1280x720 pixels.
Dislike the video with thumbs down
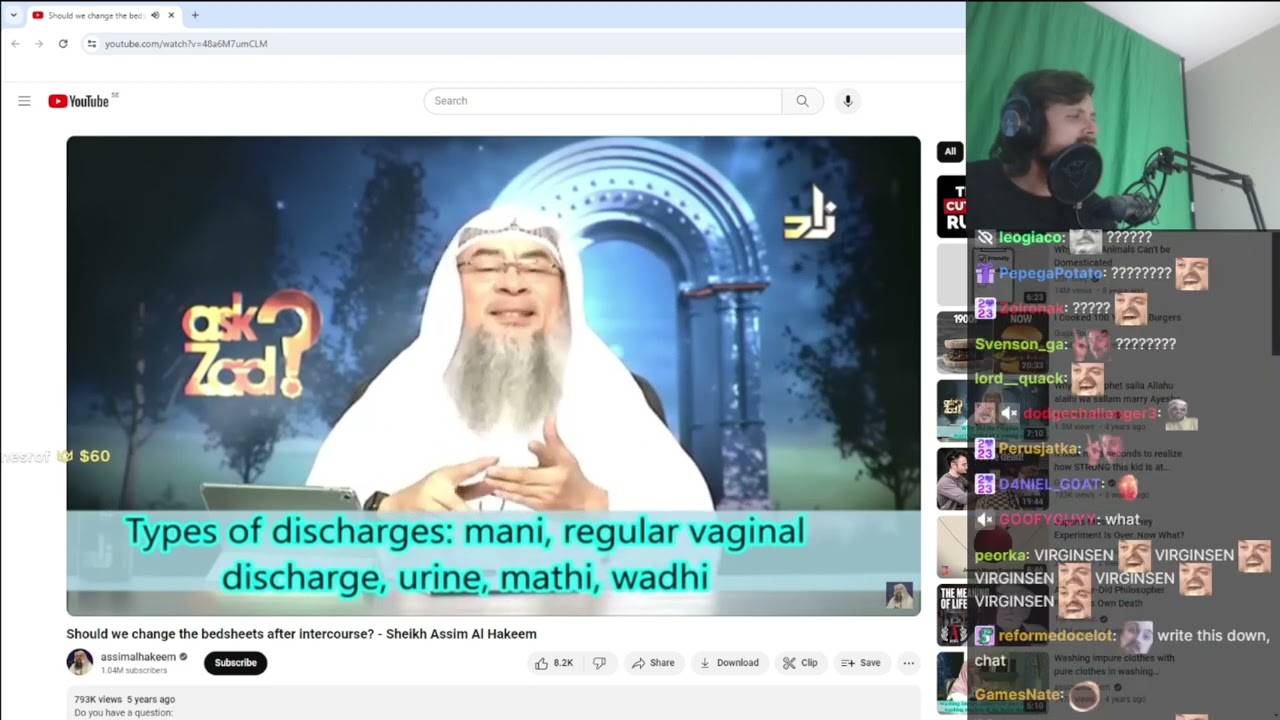click(599, 663)
